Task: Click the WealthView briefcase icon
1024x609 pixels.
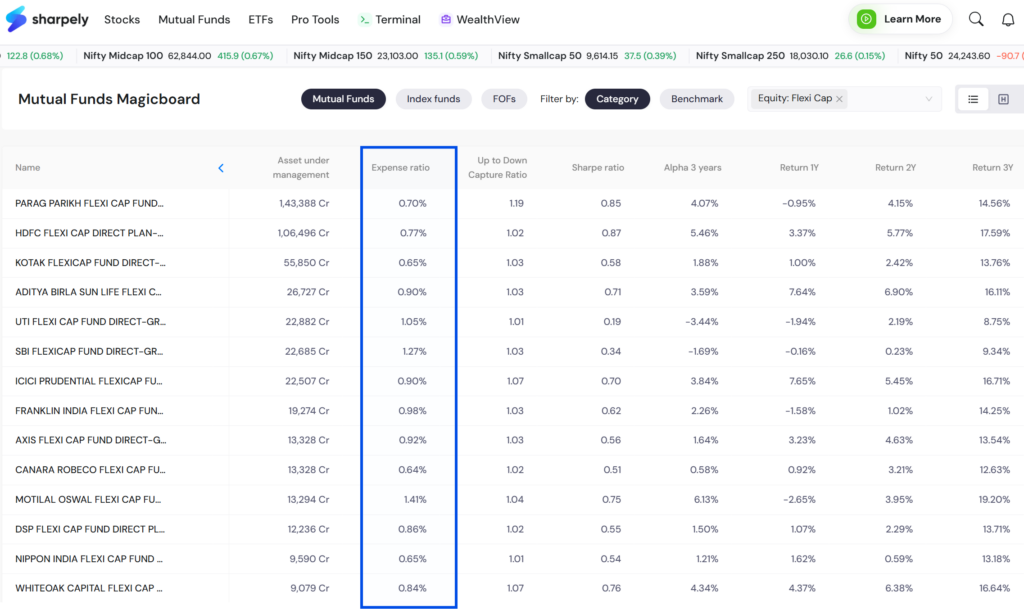Action: pyautogui.click(x=445, y=20)
